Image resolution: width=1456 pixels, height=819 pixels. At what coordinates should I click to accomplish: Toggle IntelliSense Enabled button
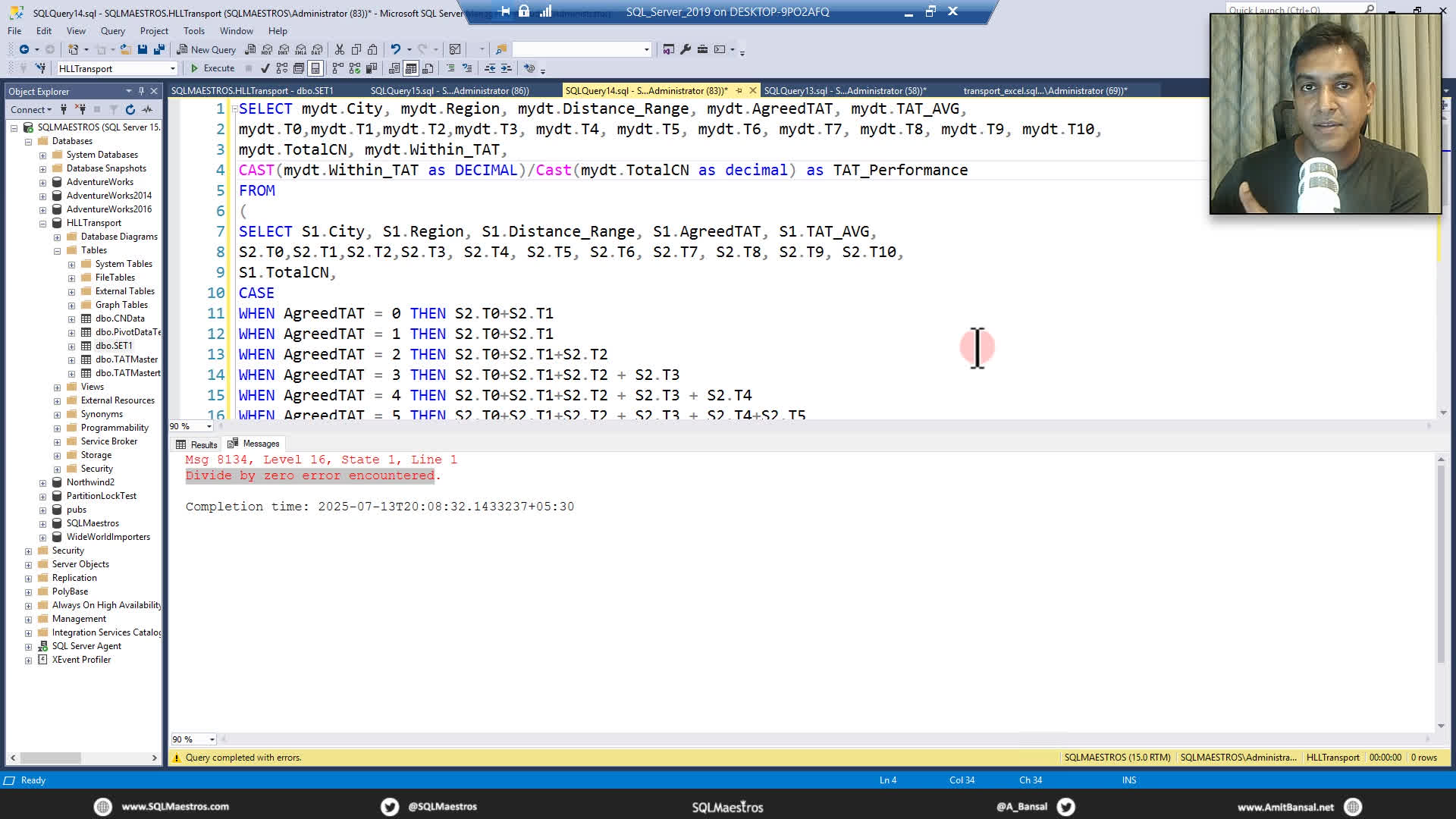315,68
